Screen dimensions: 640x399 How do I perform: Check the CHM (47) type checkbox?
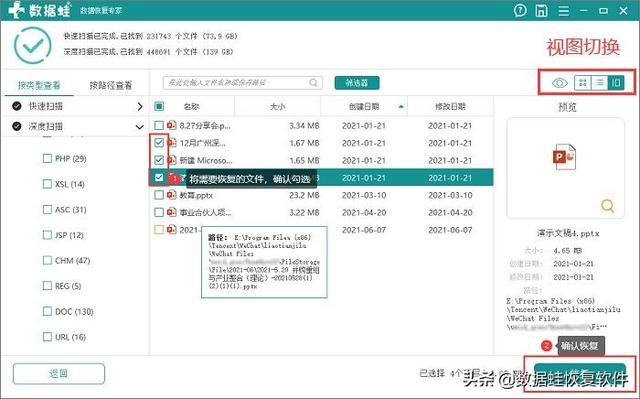(x=47, y=260)
